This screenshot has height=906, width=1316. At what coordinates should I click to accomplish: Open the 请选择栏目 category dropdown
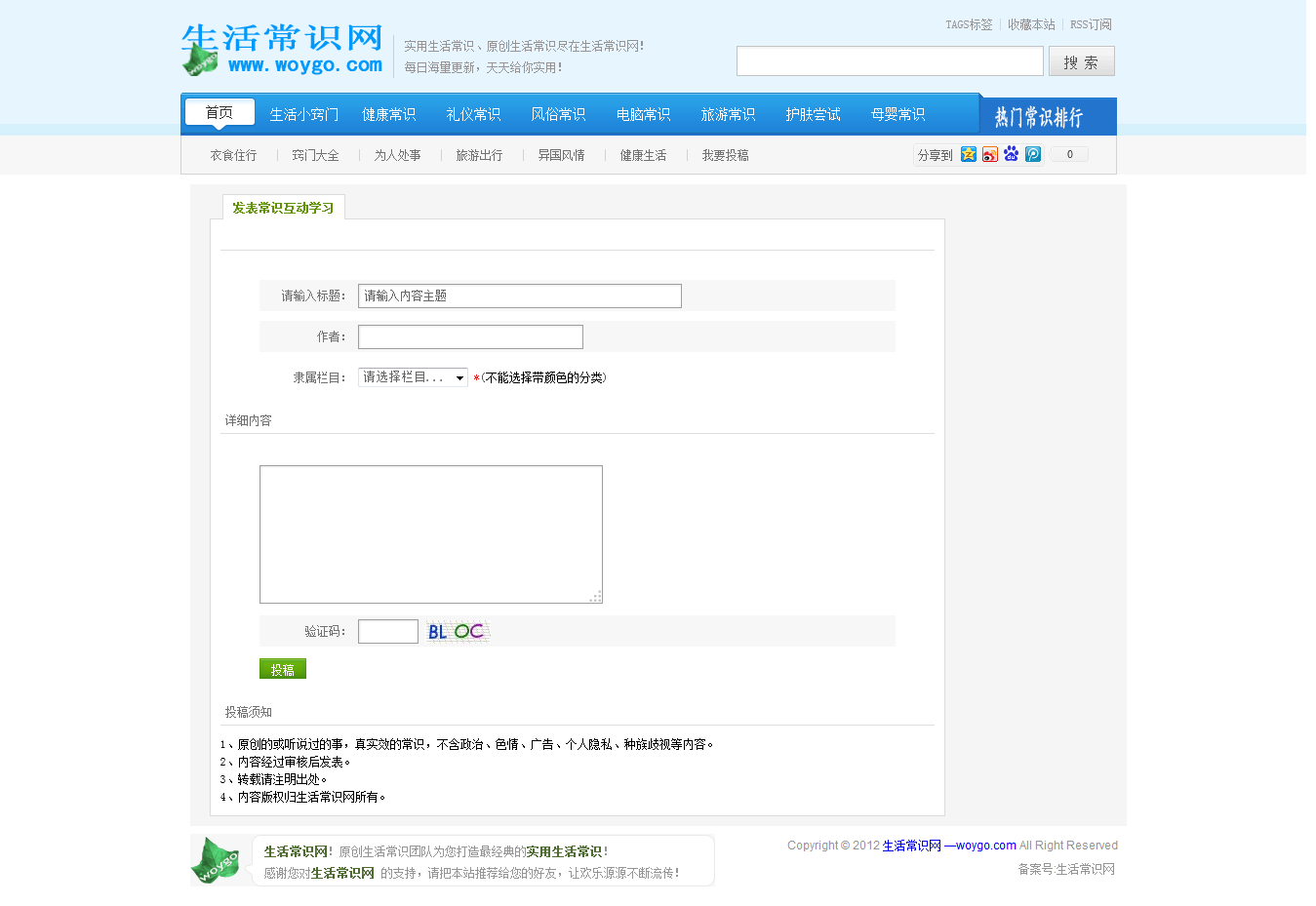[413, 377]
